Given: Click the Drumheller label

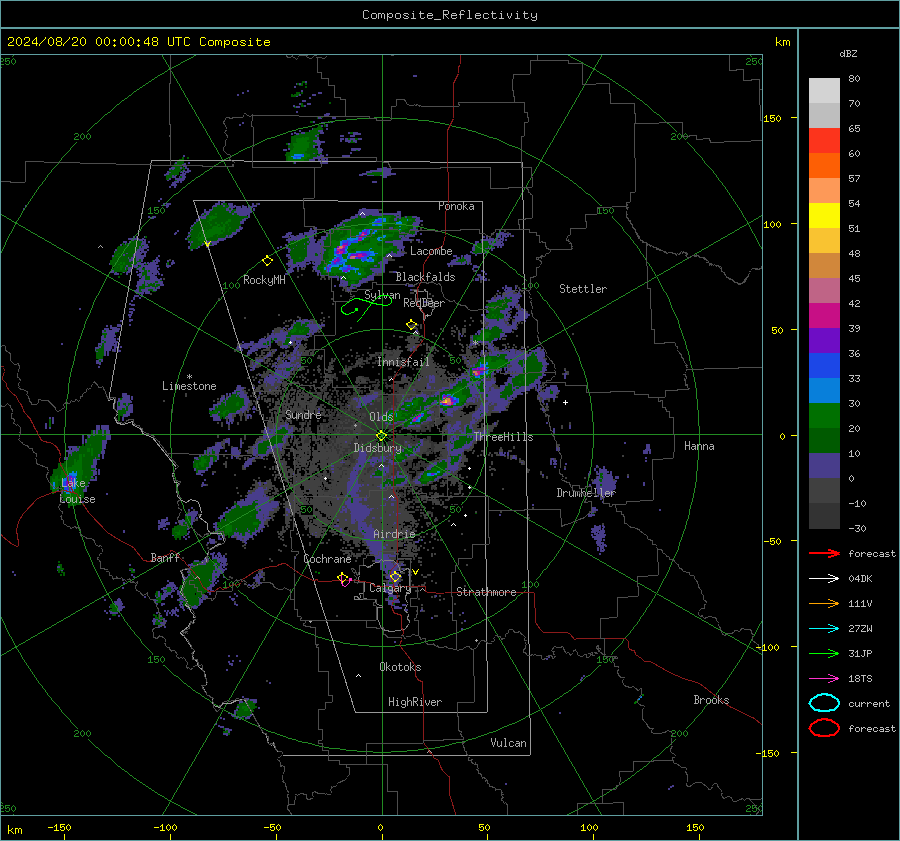Looking at the screenshot, I should click(586, 493).
